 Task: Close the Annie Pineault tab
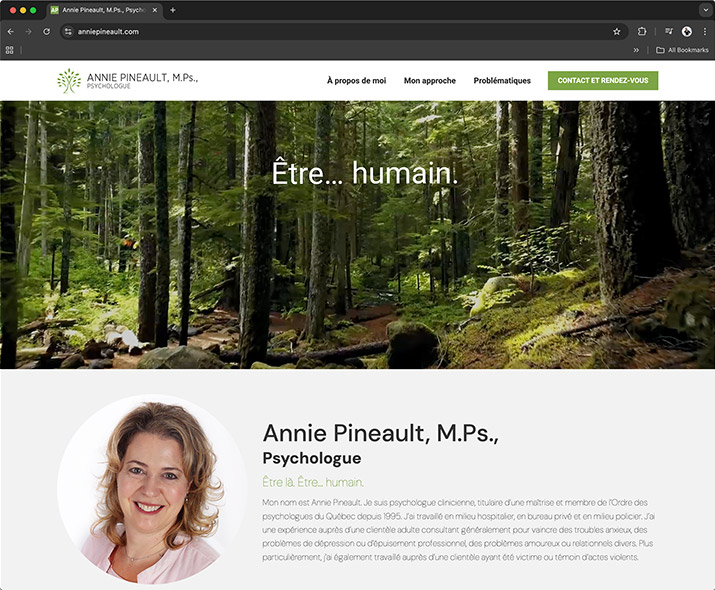coord(155,10)
